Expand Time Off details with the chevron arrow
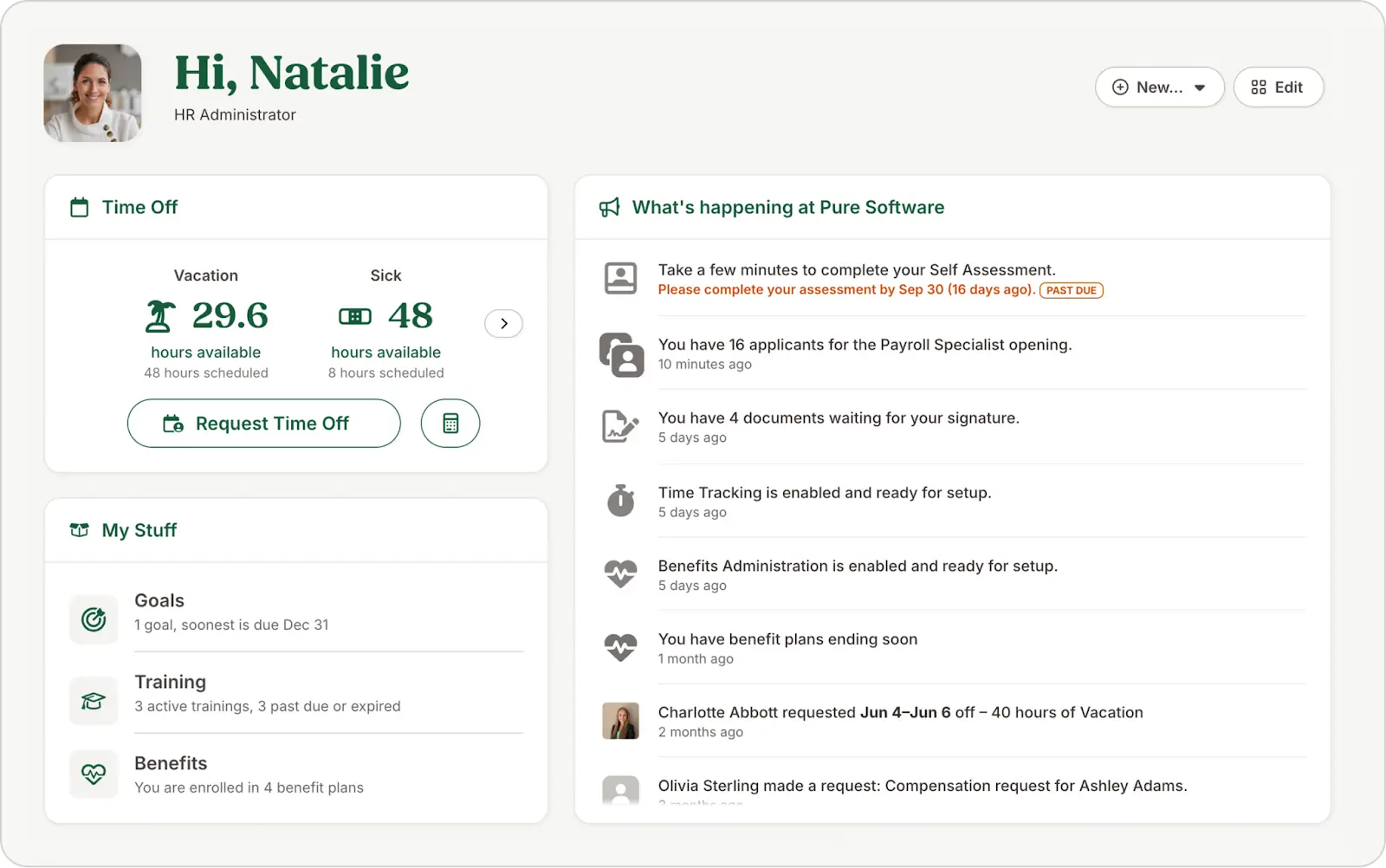 [503, 323]
